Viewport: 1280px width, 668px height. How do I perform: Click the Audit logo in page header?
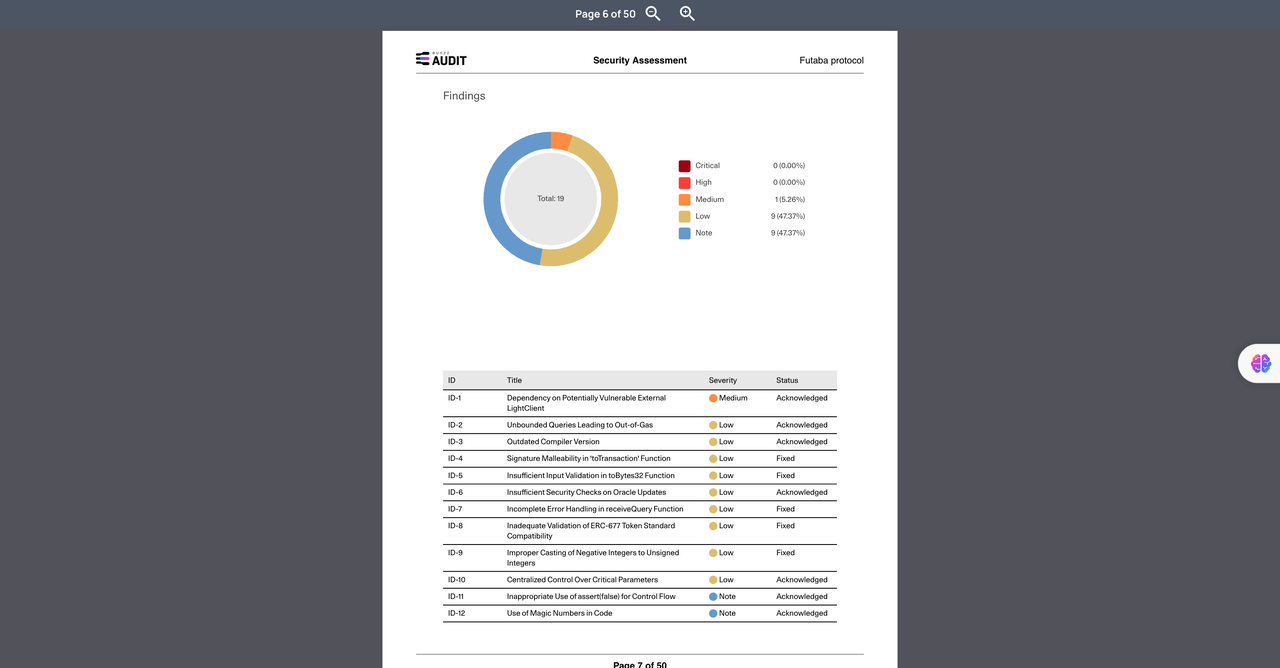[x=441, y=59]
